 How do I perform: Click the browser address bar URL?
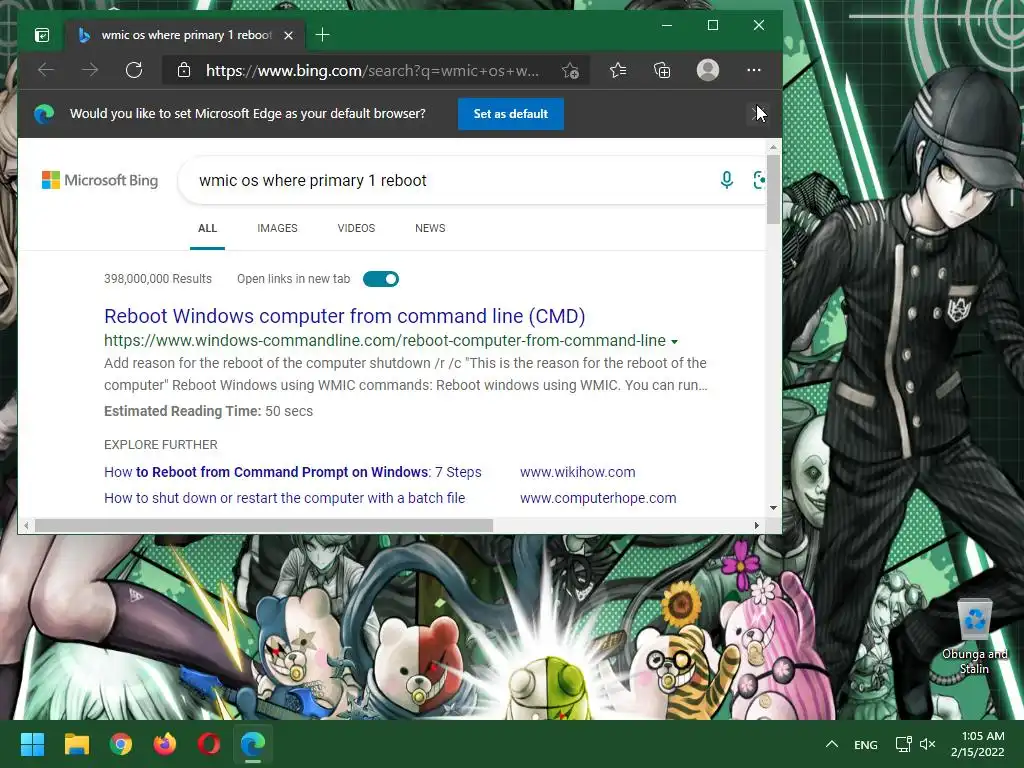click(x=372, y=71)
